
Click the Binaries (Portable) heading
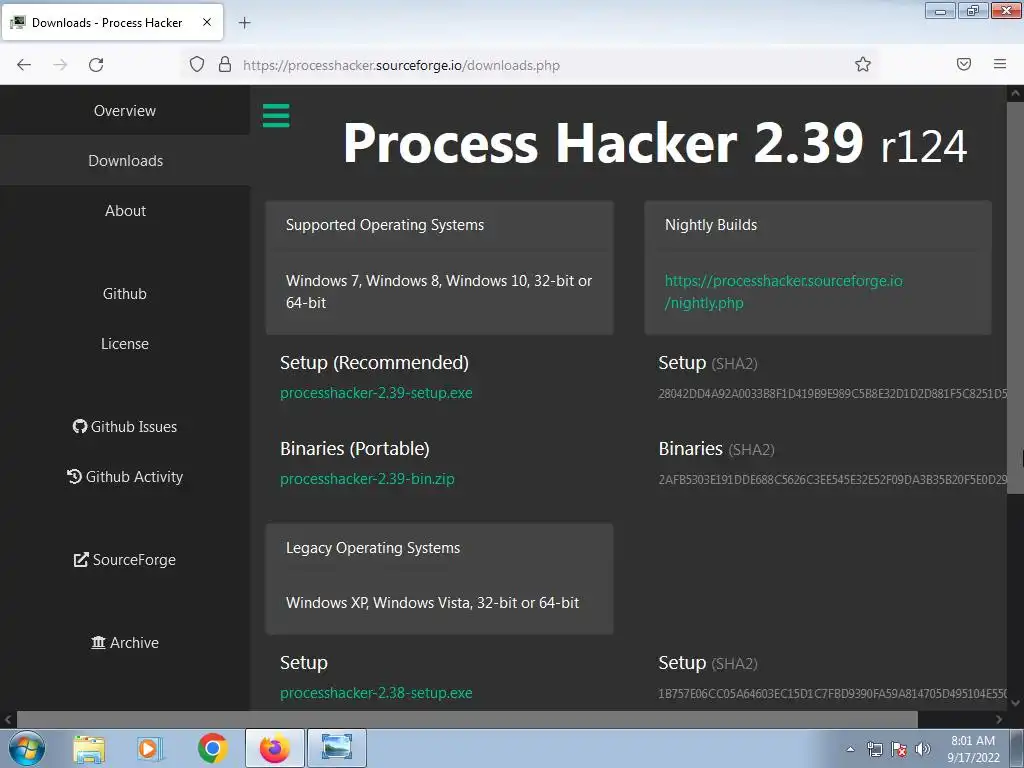click(355, 449)
